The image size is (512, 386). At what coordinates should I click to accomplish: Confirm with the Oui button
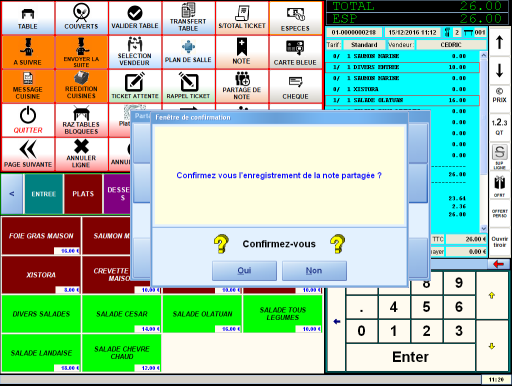coord(244,271)
